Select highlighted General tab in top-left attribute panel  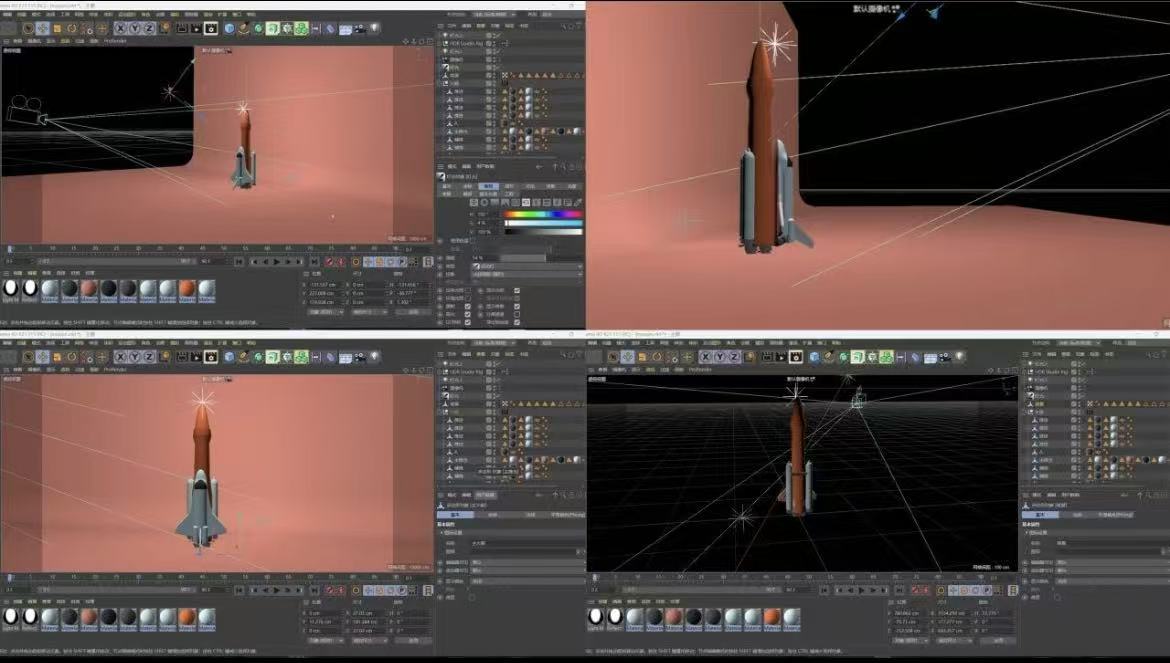click(x=489, y=186)
